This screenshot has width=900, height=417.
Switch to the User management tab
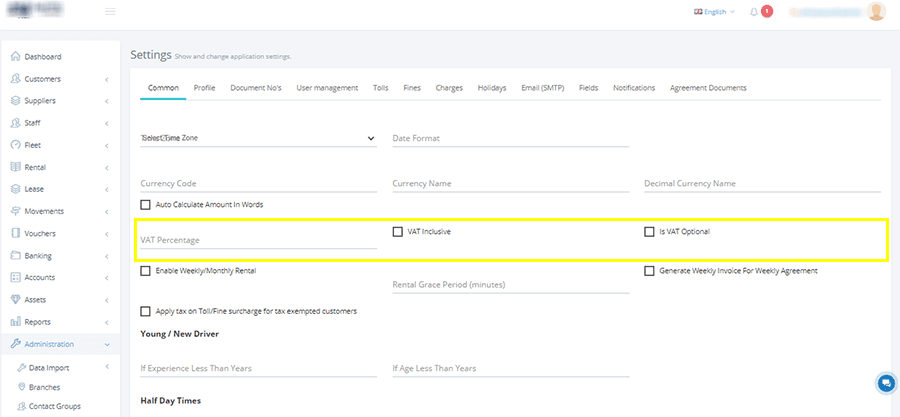click(327, 88)
